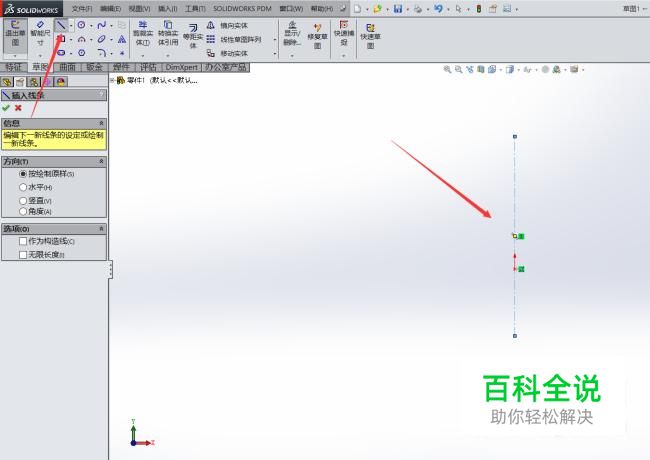Click the Open file icon

click(x=377, y=9)
